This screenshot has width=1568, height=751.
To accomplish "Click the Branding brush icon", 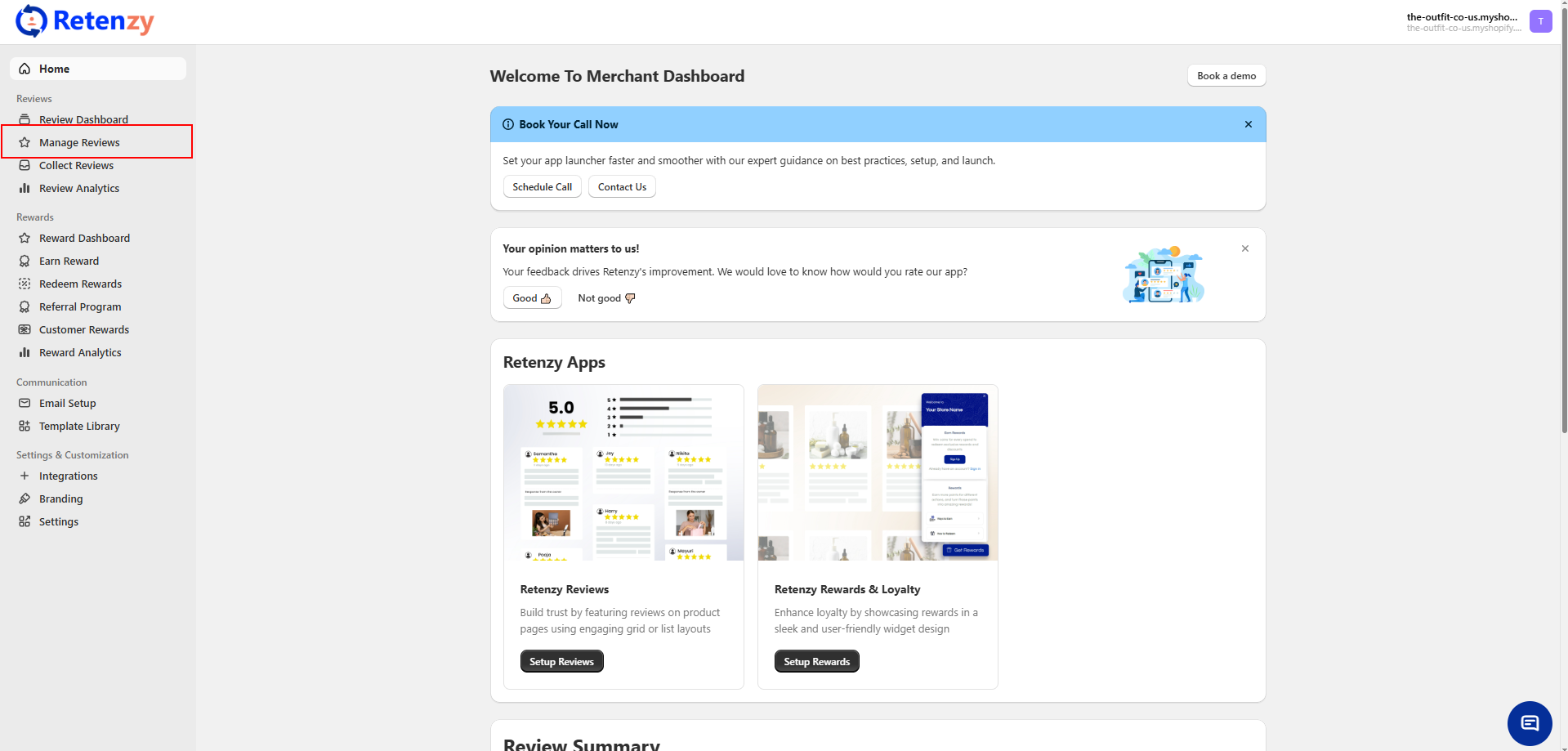I will 25,498.
